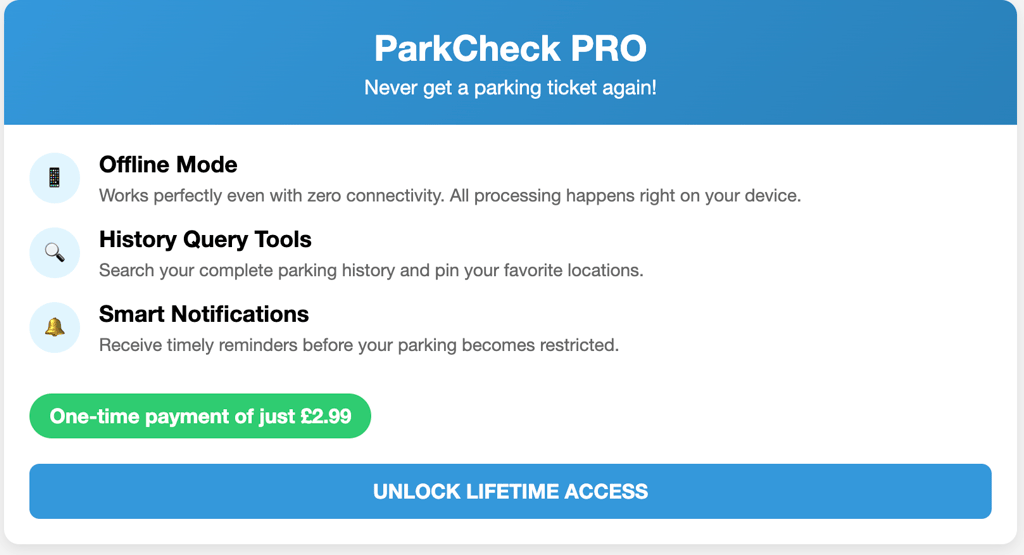Click the zero connectivity description text
This screenshot has height=555, width=1024.
click(450, 195)
